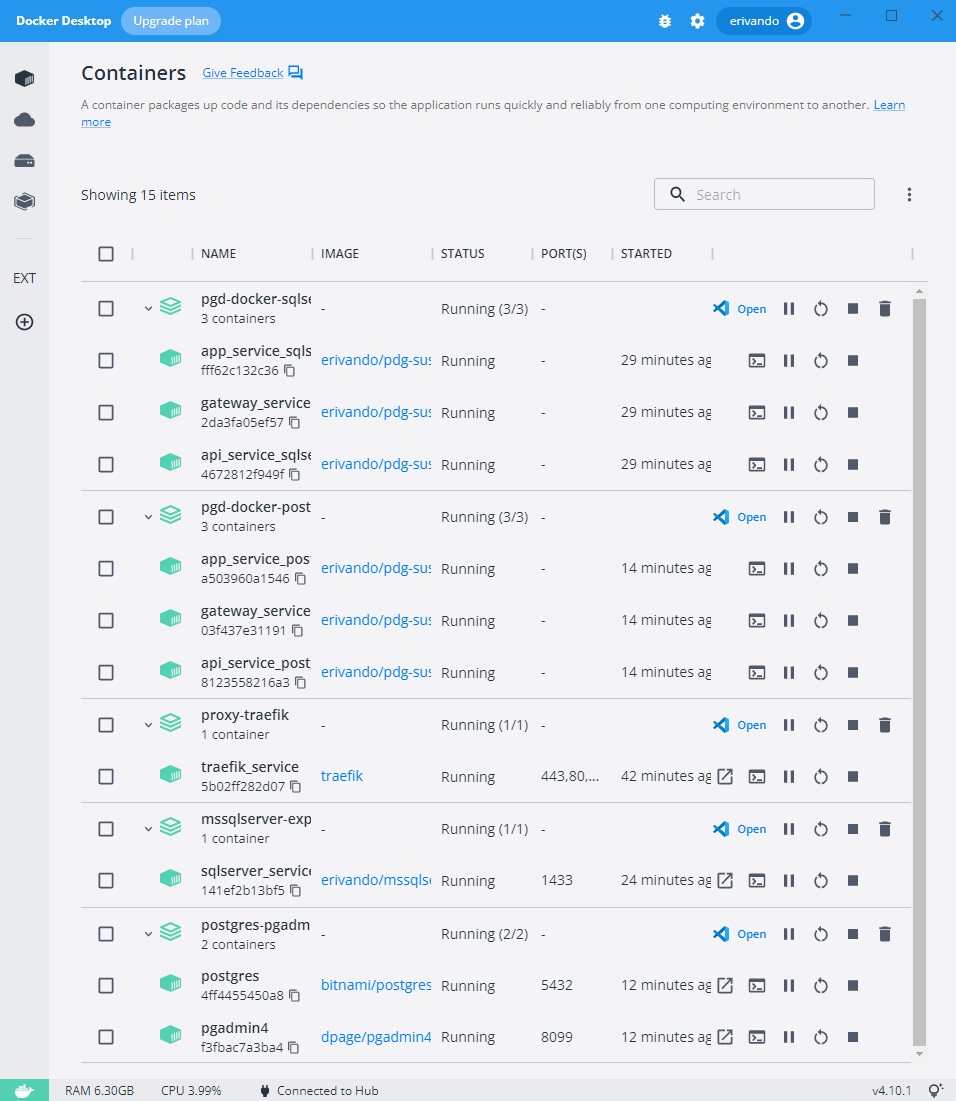Sort by STATUS column header

pos(463,253)
